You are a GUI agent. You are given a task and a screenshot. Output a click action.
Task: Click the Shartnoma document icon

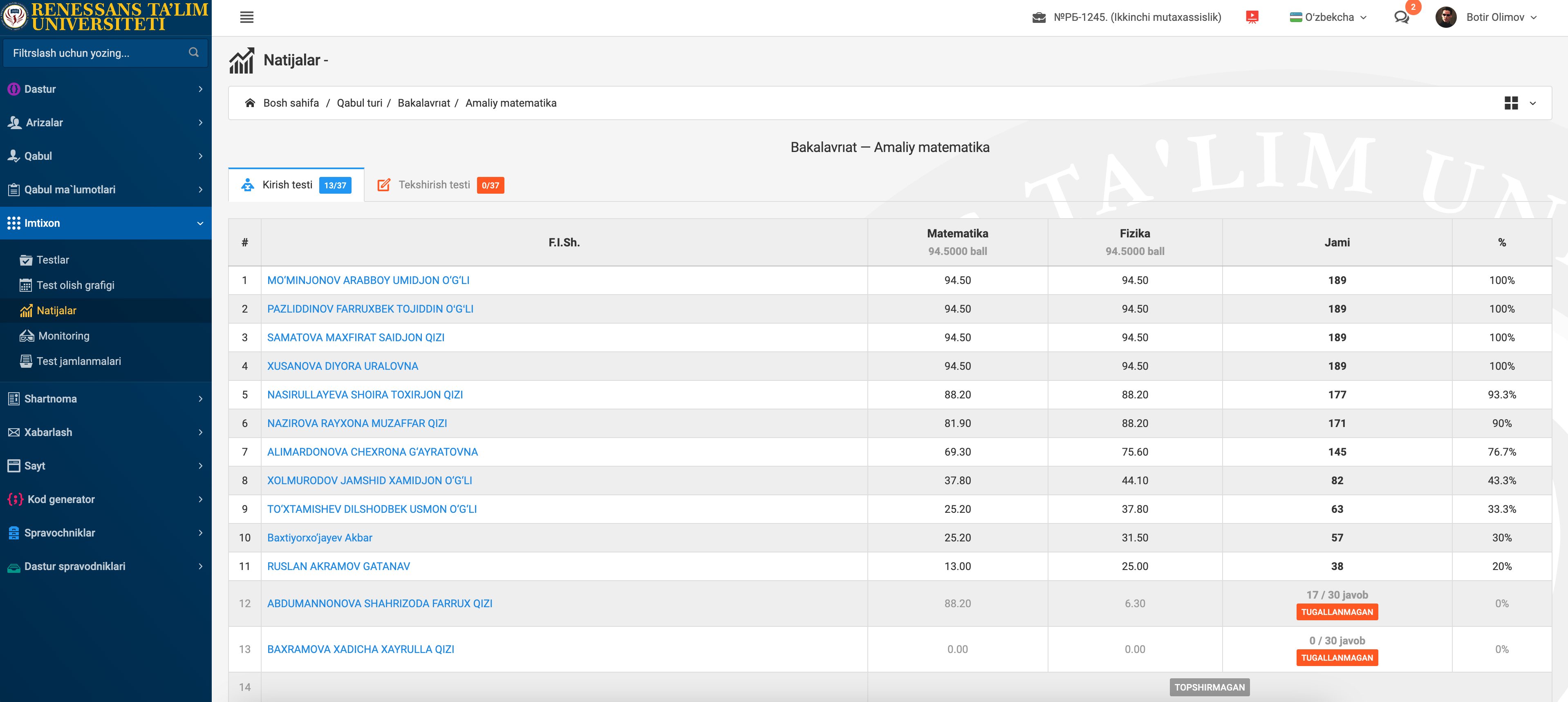pyautogui.click(x=13, y=398)
